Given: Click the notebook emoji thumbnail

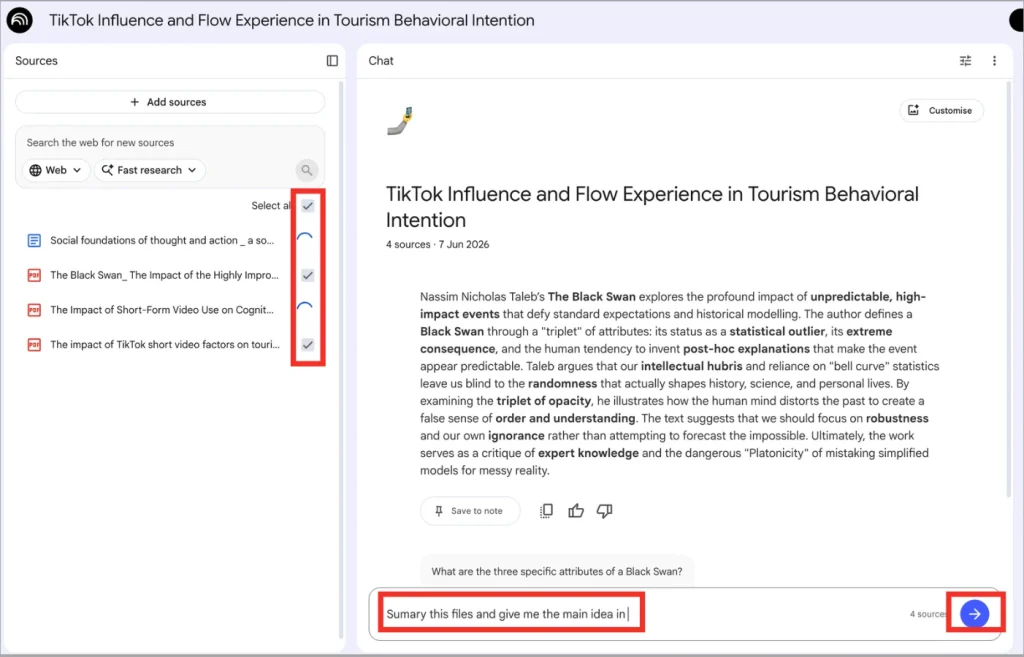Looking at the screenshot, I should pos(400,121).
